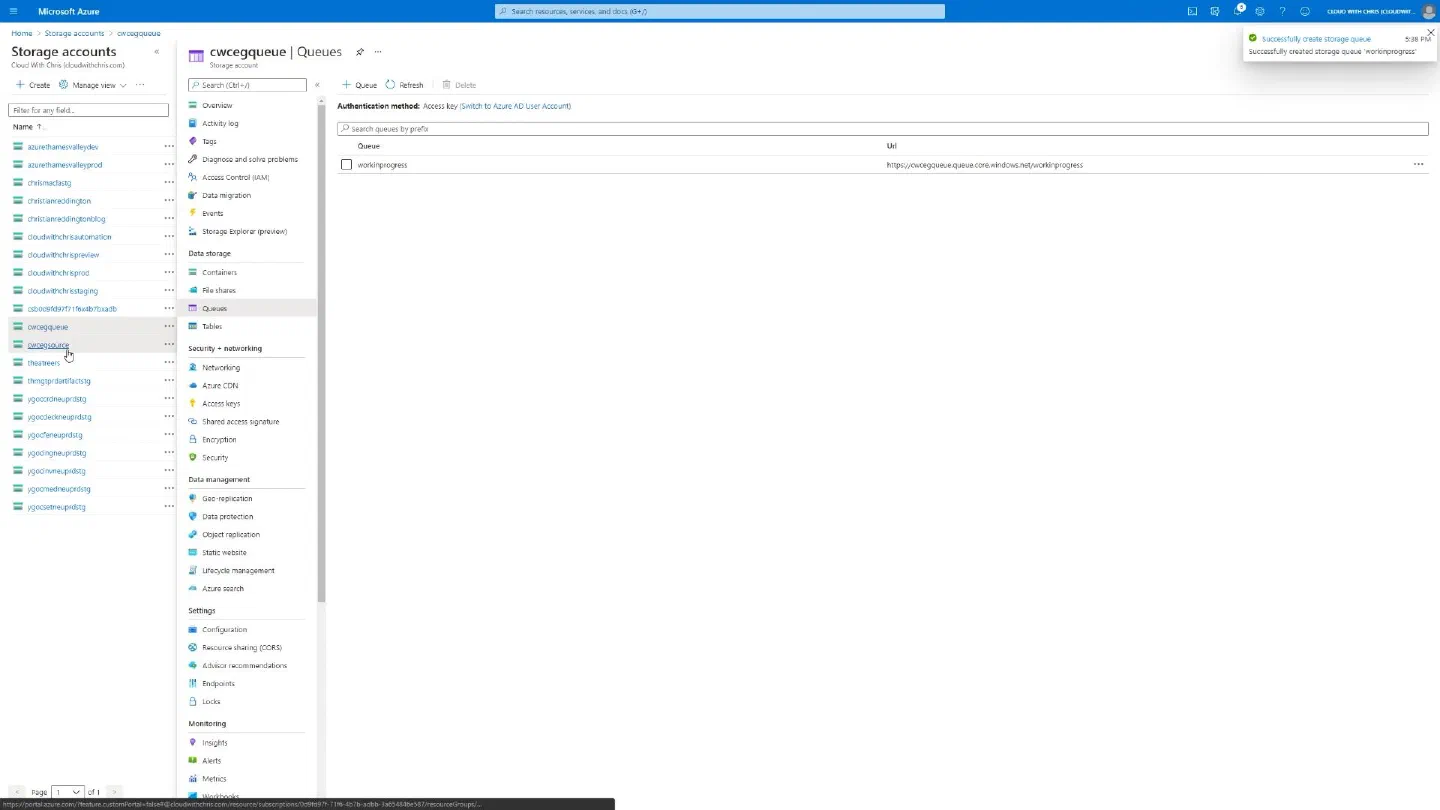Click Create storage account button

(33, 85)
